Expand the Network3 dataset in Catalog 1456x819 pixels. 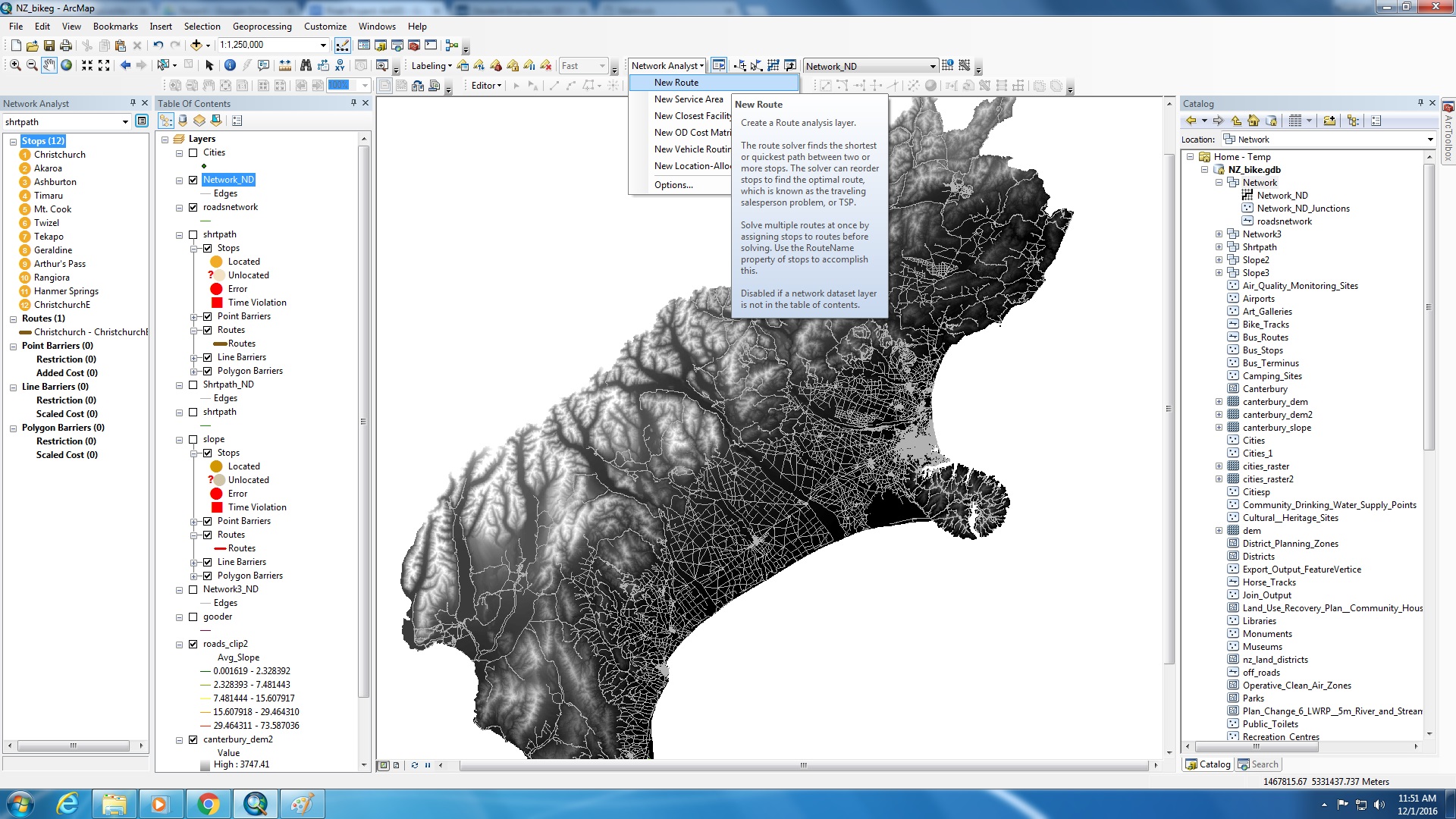click(1219, 234)
